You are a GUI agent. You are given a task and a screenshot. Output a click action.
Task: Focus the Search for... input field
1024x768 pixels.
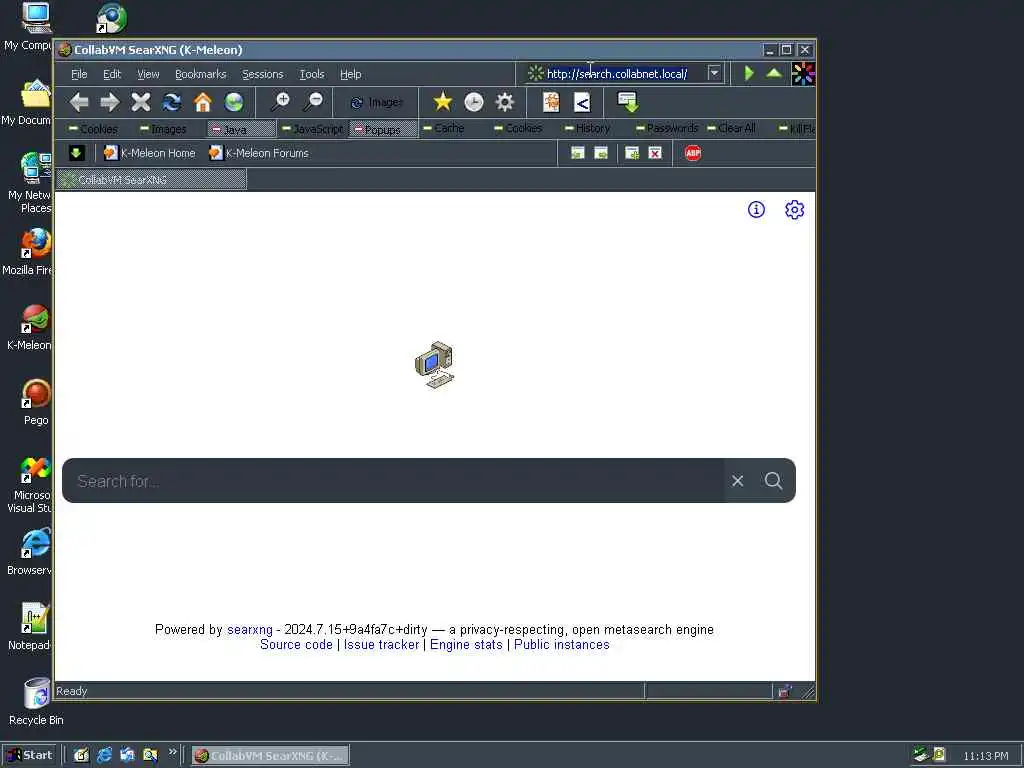[393, 481]
